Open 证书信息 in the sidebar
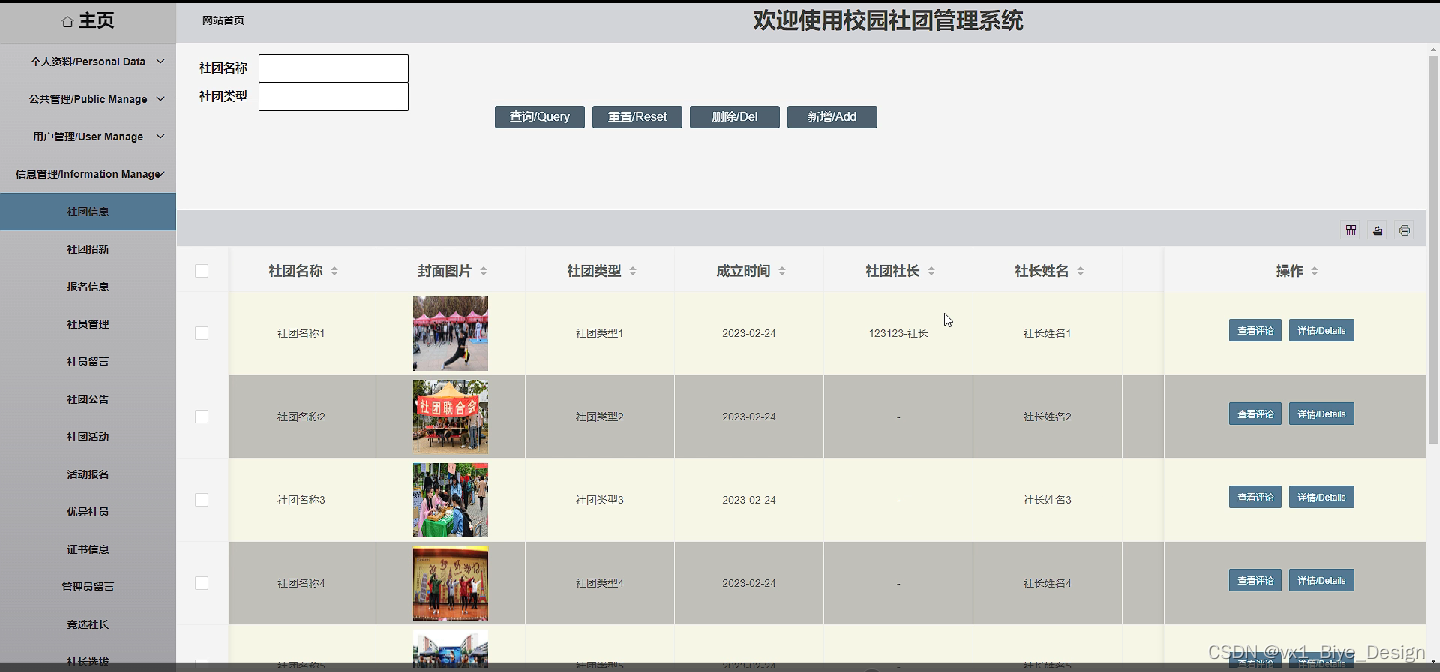 (x=88, y=549)
